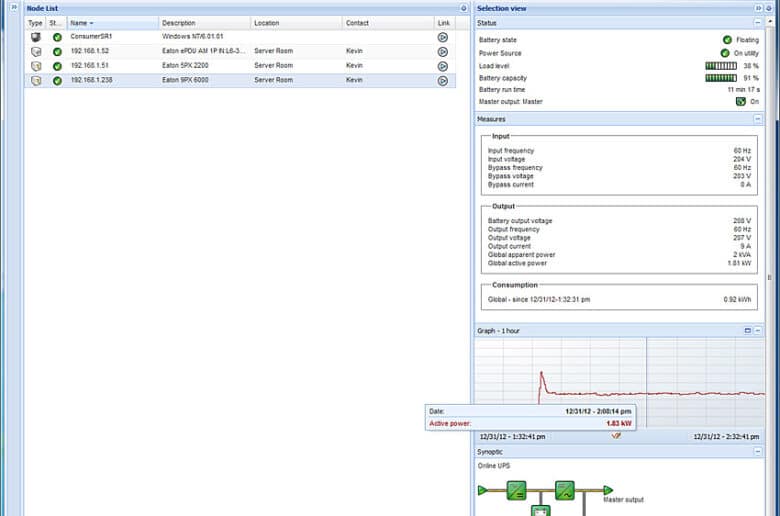Open the link icon for 192.168.1.51

[x=442, y=66]
